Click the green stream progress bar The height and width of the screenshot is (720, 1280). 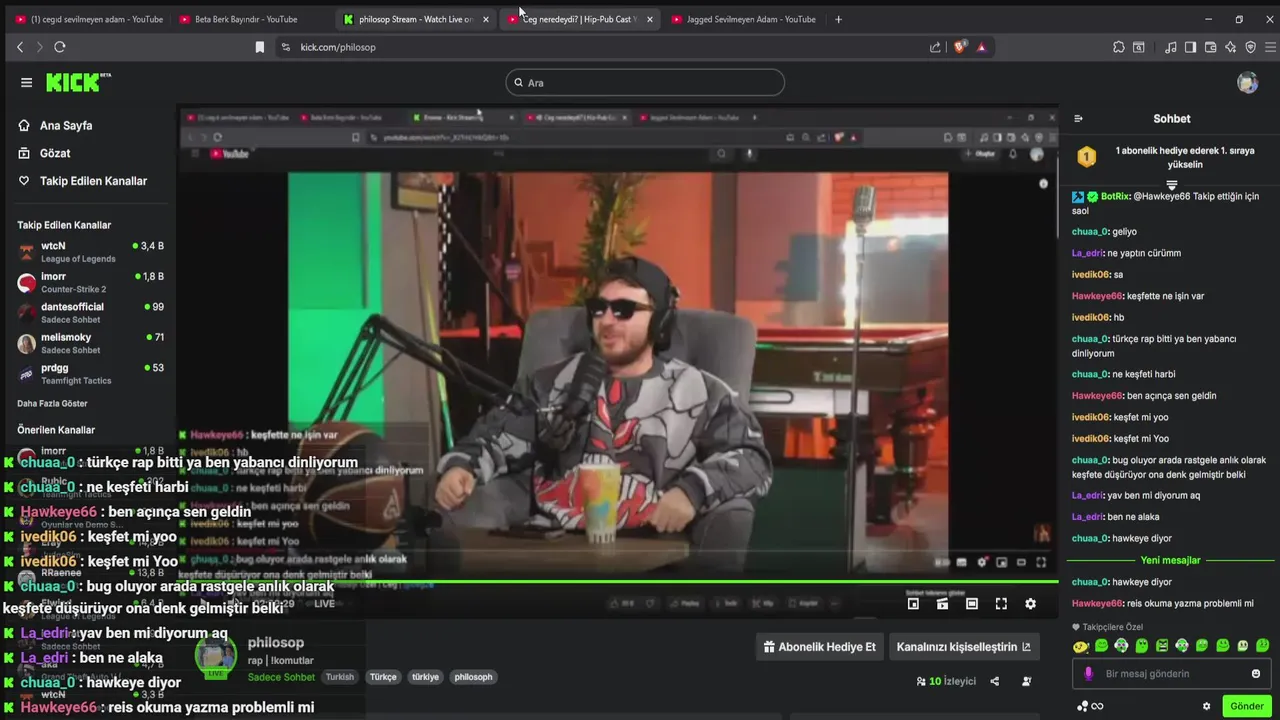(x=617, y=581)
